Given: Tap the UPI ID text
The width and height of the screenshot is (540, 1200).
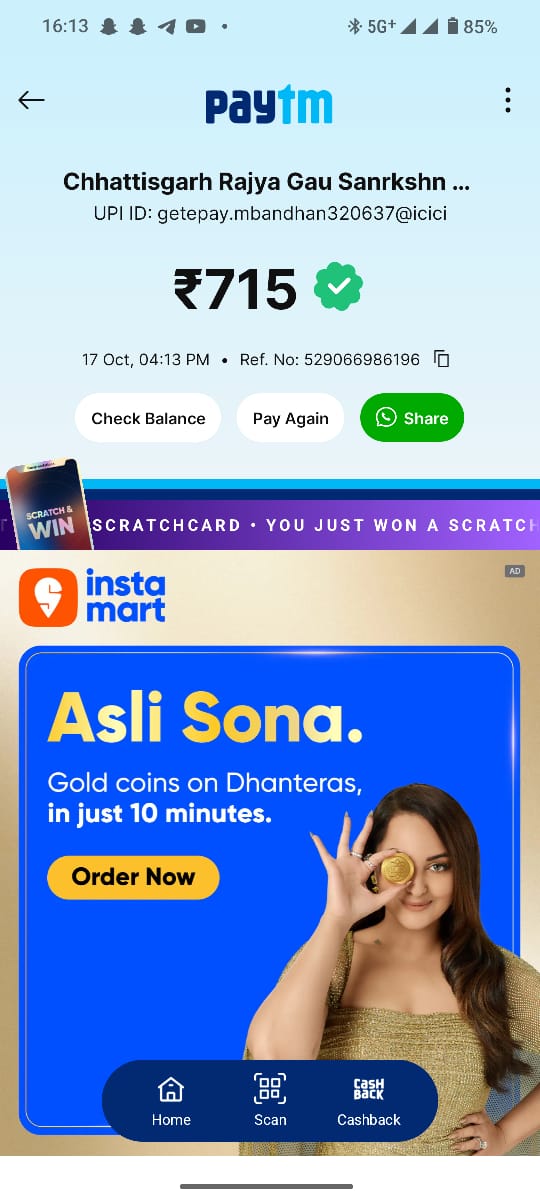Looking at the screenshot, I should (270, 214).
